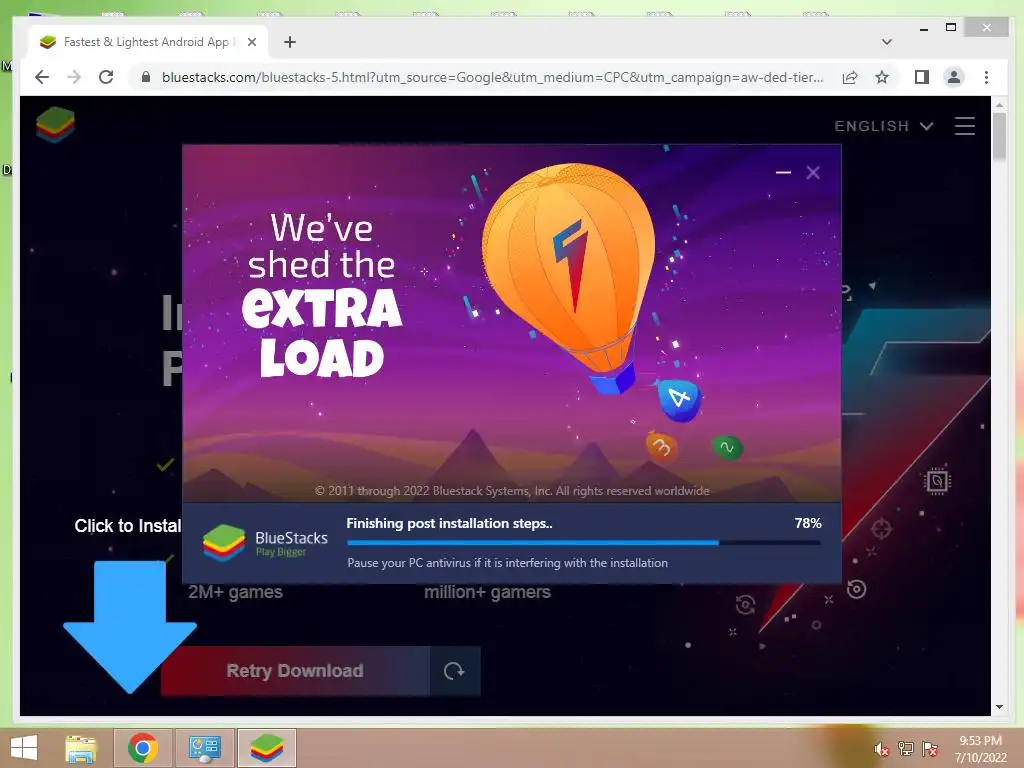Click the Chrome taskbar icon
Viewport: 1024px width, 768px height.
point(142,748)
